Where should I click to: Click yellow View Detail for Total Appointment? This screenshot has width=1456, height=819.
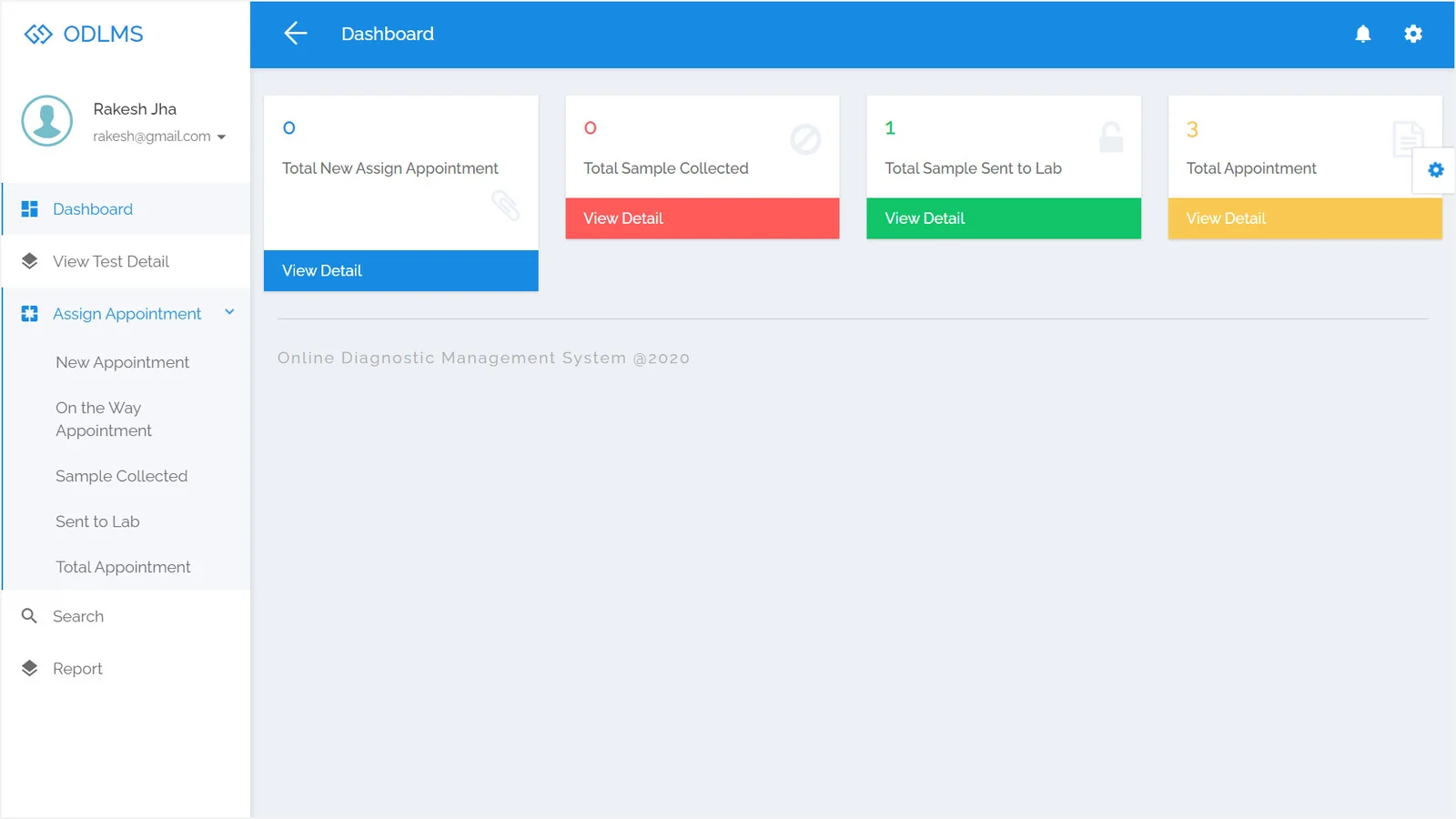click(1305, 218)
